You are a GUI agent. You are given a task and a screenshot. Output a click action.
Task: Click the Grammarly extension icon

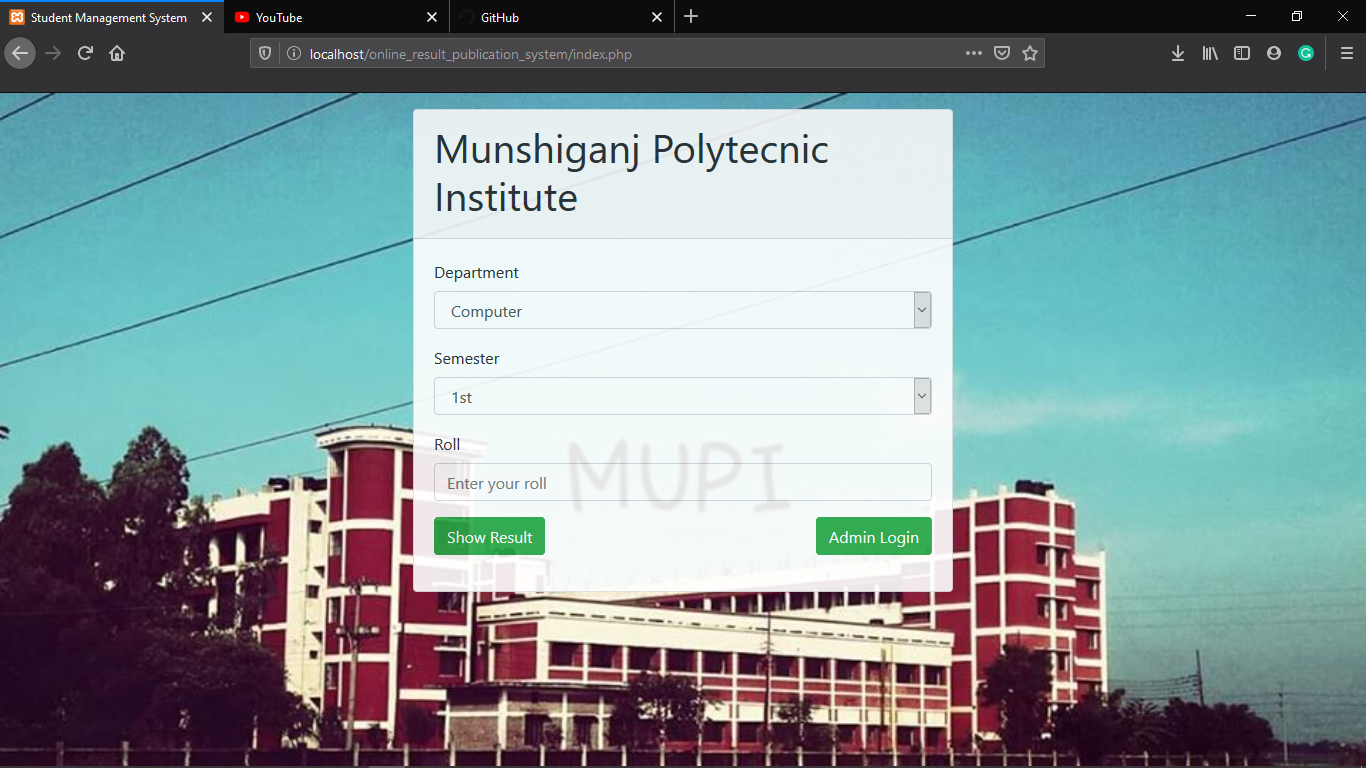pyautogui.click(x=1305, y=53)
